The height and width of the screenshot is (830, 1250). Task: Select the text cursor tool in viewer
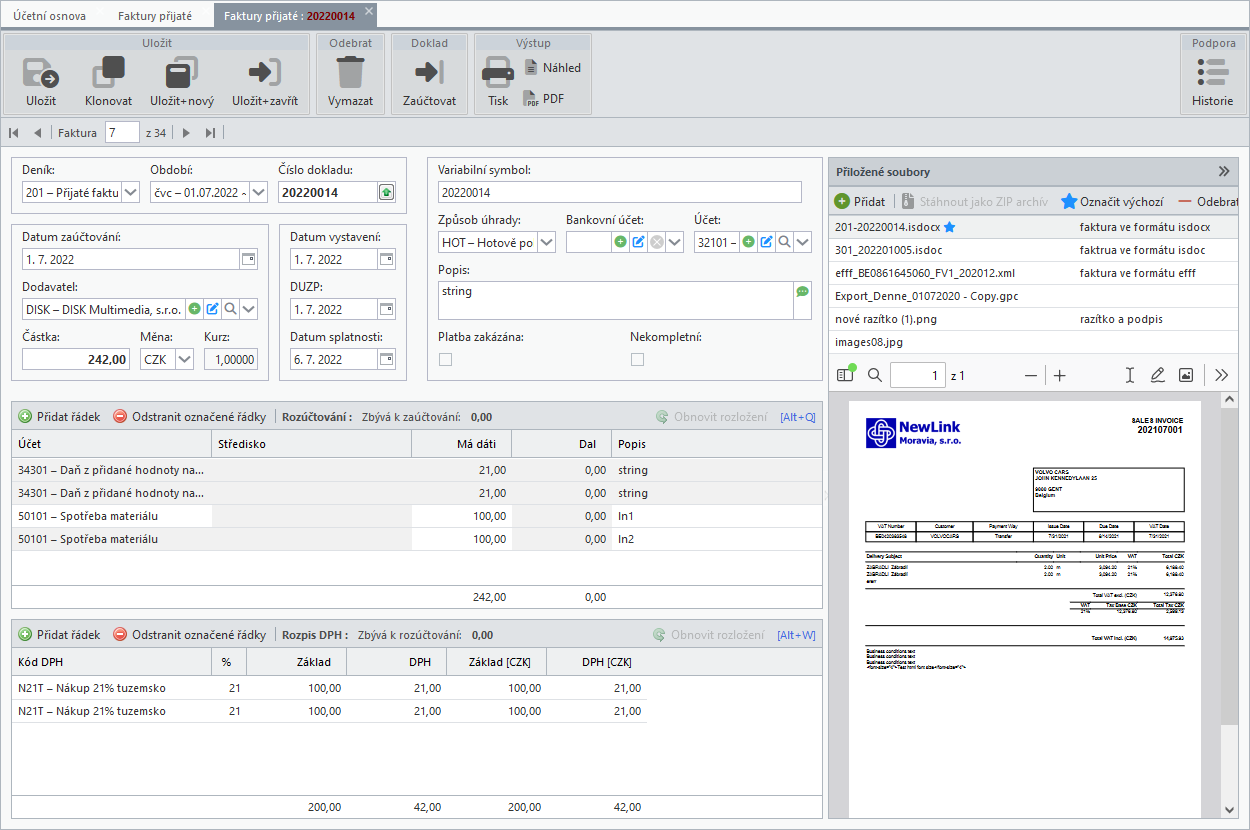click(1129, 375)
